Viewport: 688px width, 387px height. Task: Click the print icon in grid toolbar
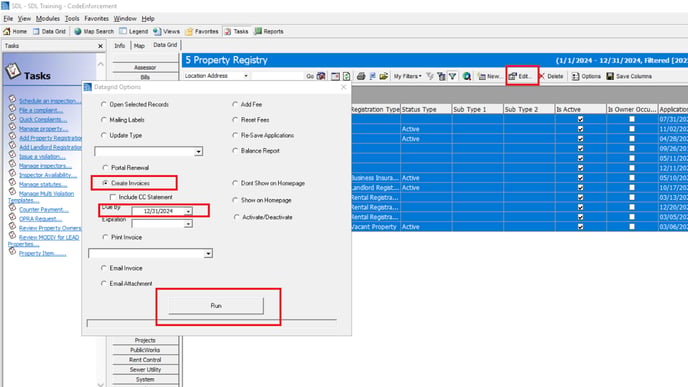[x=361, y=76]
